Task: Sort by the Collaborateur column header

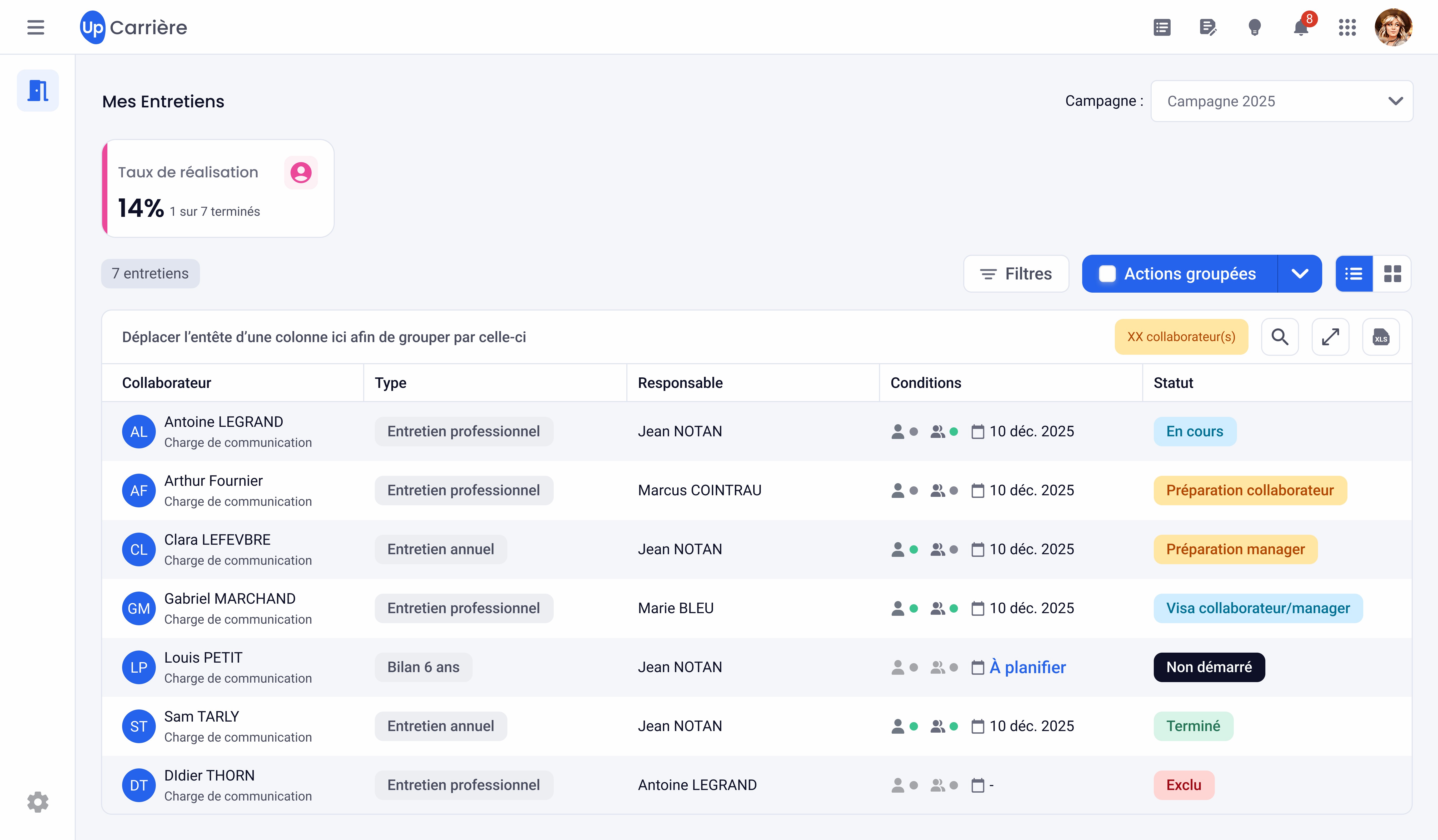Action: (x=167, y=382)
